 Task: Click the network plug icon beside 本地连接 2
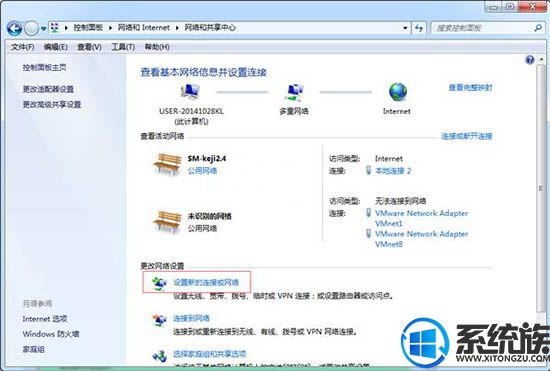pos(368,170)
